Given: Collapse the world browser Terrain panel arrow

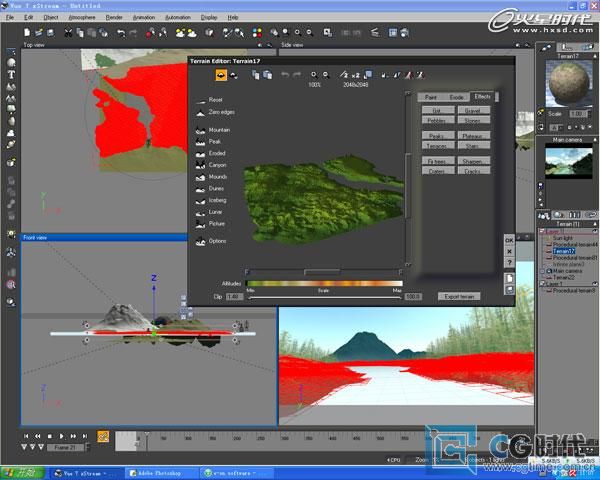Looking at the screenshot, I should point(595,224).
